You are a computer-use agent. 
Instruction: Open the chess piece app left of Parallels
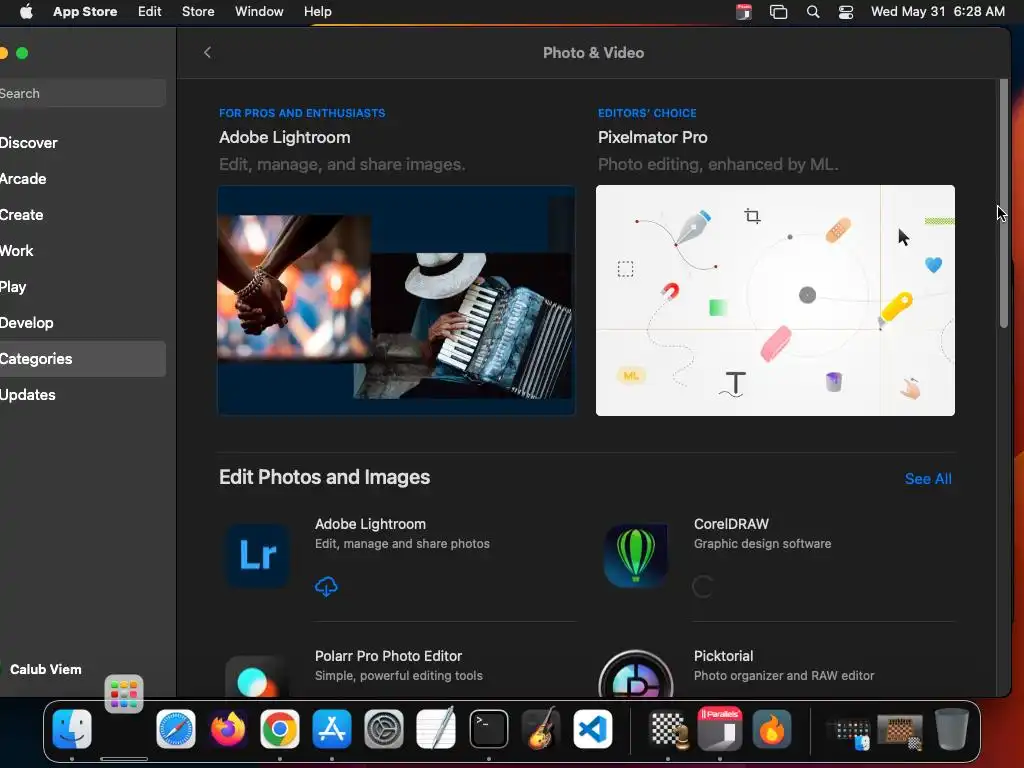point(669,729)
